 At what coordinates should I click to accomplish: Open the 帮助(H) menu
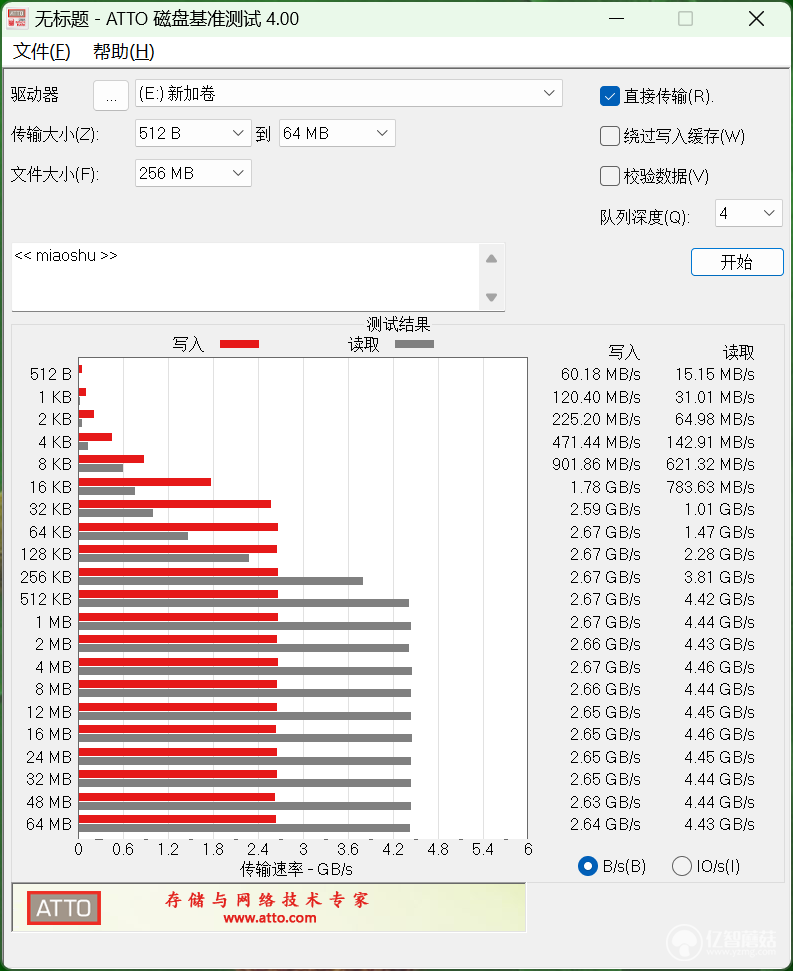pyautogui.click(x=123, y=51)
